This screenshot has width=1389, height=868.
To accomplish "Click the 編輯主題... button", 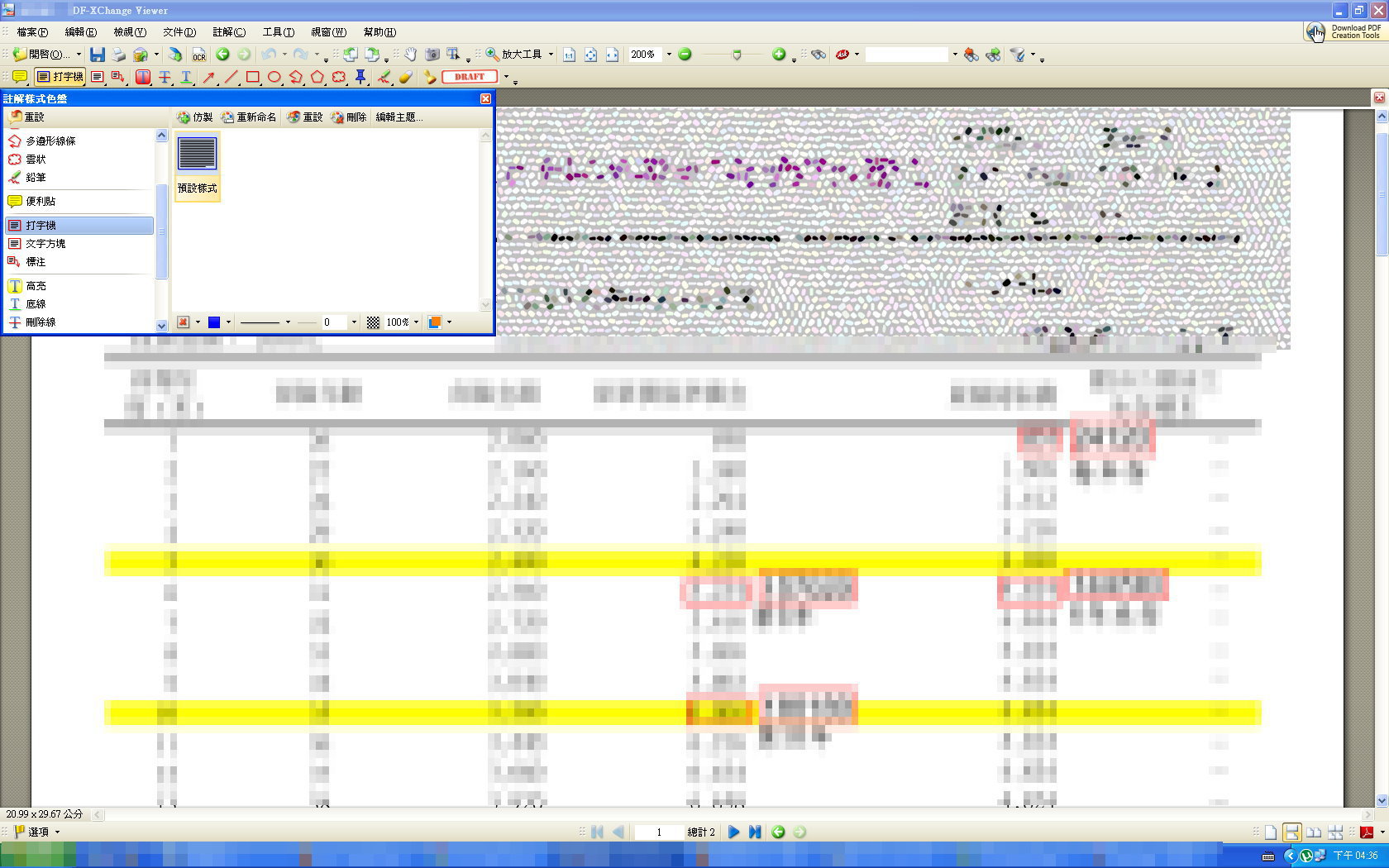I will pyautogui.click(x=399, y=117).
